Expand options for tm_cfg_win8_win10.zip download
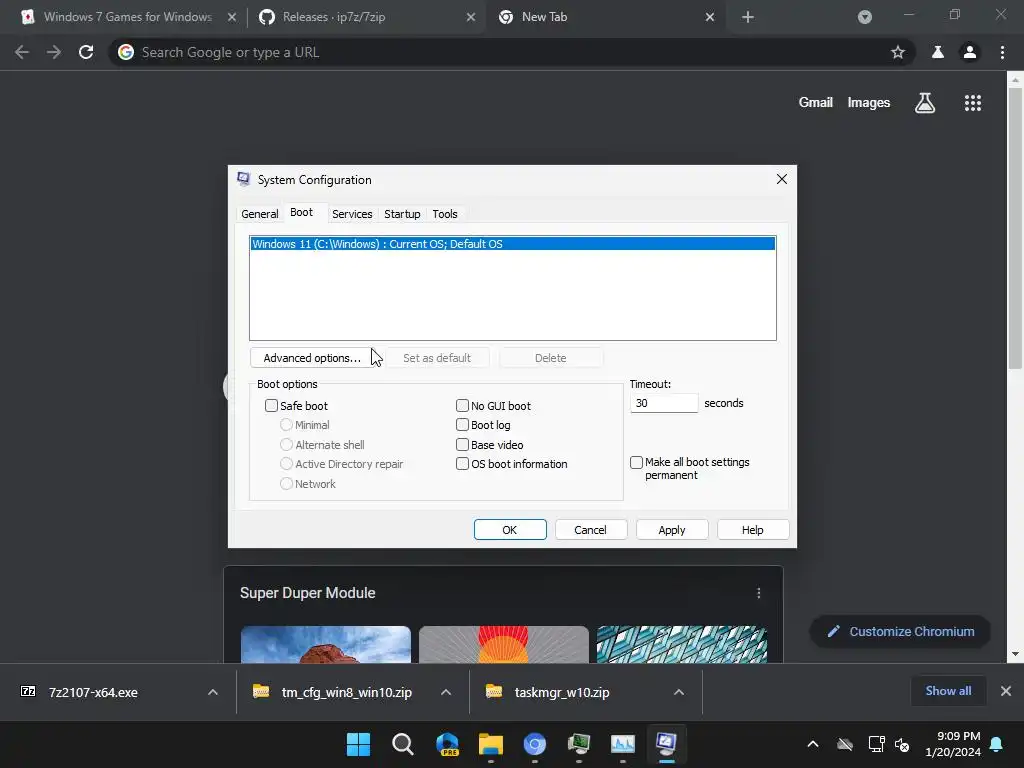1024x768 pixels. pos(445,692)
